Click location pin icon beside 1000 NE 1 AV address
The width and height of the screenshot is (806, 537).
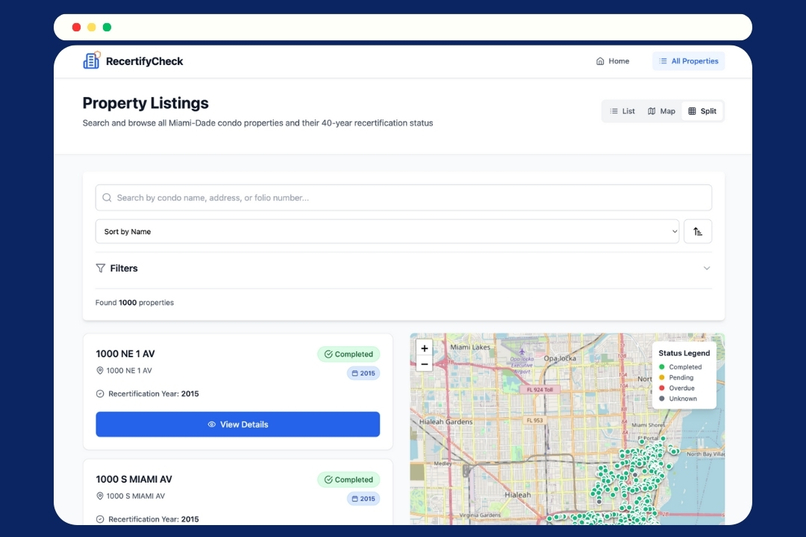click(100, 371)
